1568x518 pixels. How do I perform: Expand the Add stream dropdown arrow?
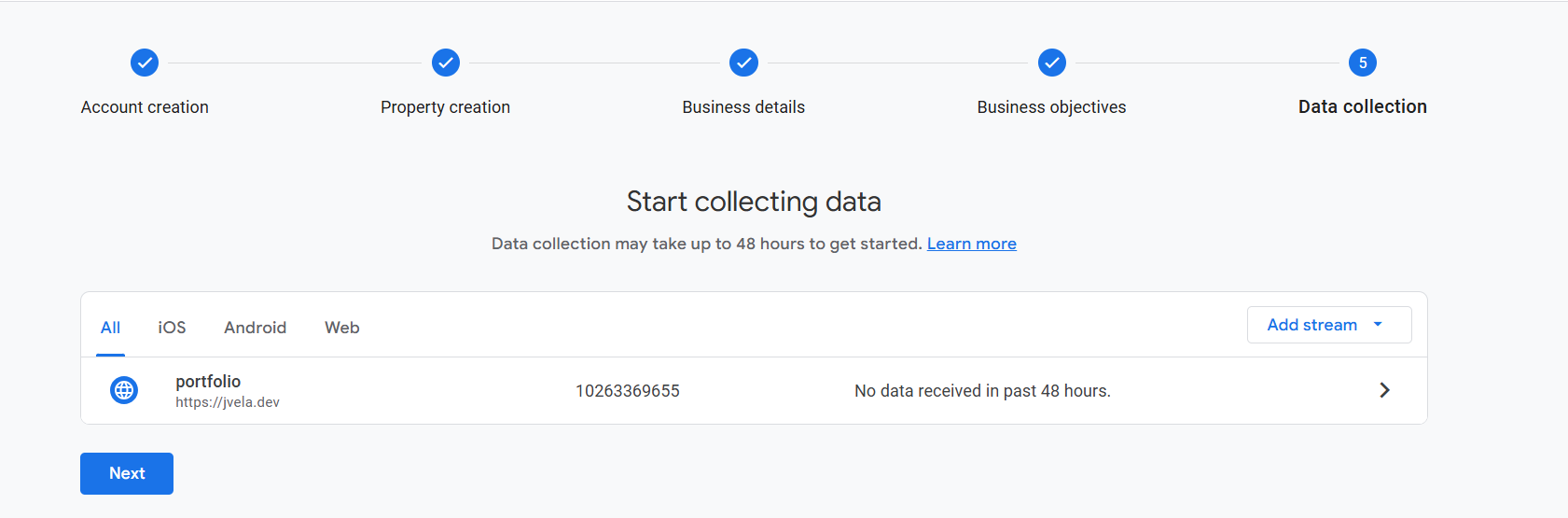(1378, 325)
